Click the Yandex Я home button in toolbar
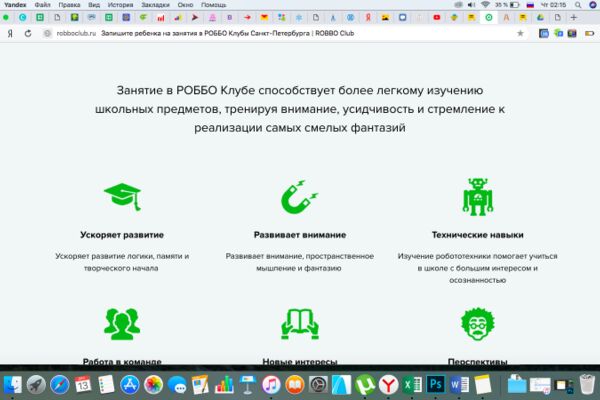The height and width of the screenshot is (400, 600). [x=10, y=33]
